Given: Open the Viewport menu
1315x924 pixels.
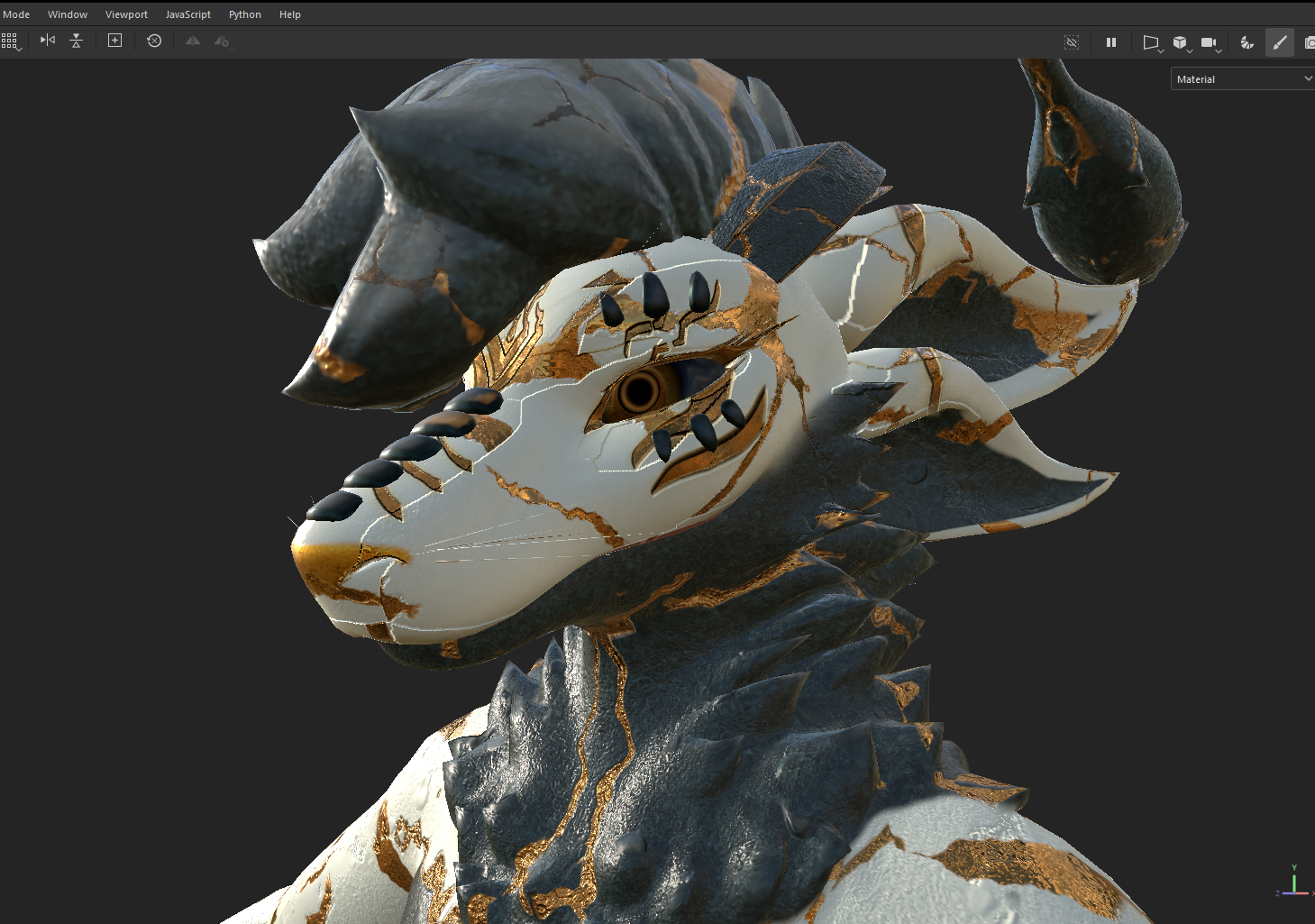Looking at the screenshot, I should [x=126, y=14].
